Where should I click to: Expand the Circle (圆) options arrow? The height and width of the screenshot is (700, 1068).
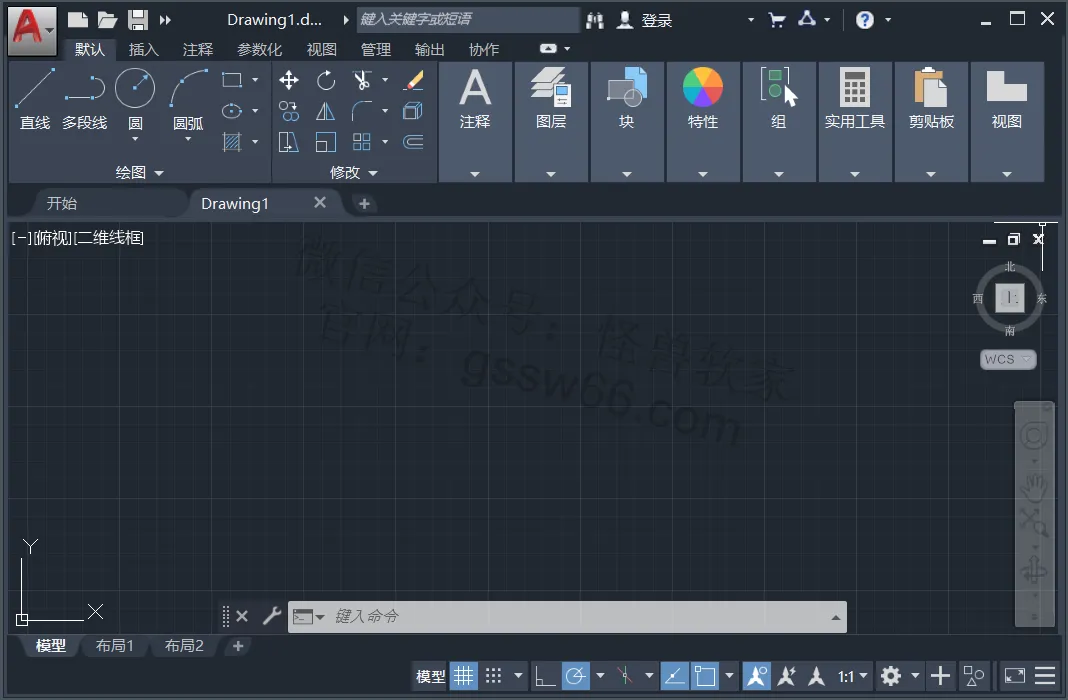pos(135,140)
